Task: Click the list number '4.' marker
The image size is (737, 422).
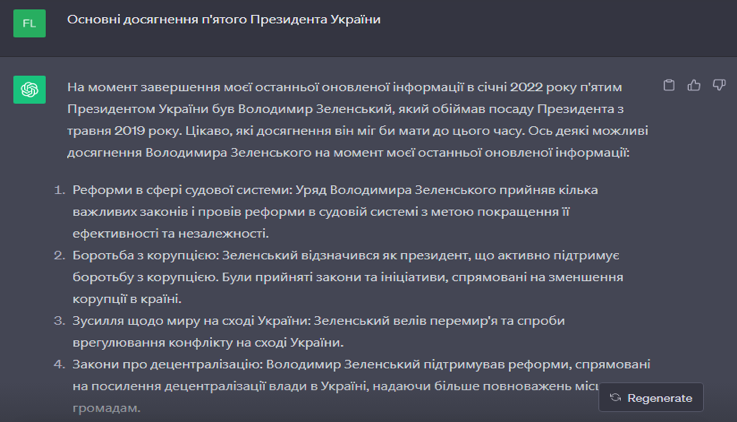Action: 59,364
